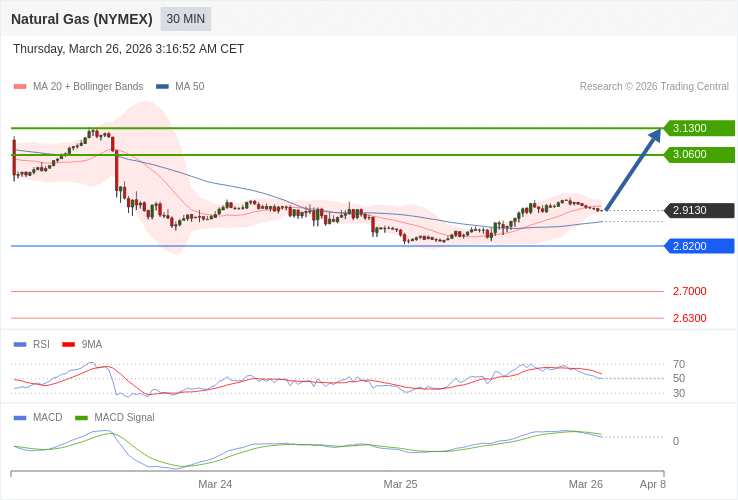738x500 pixels.
Task: Click the MA 20 + Bollinger Bands legend swatch
Action: click(x=20, y=87)
